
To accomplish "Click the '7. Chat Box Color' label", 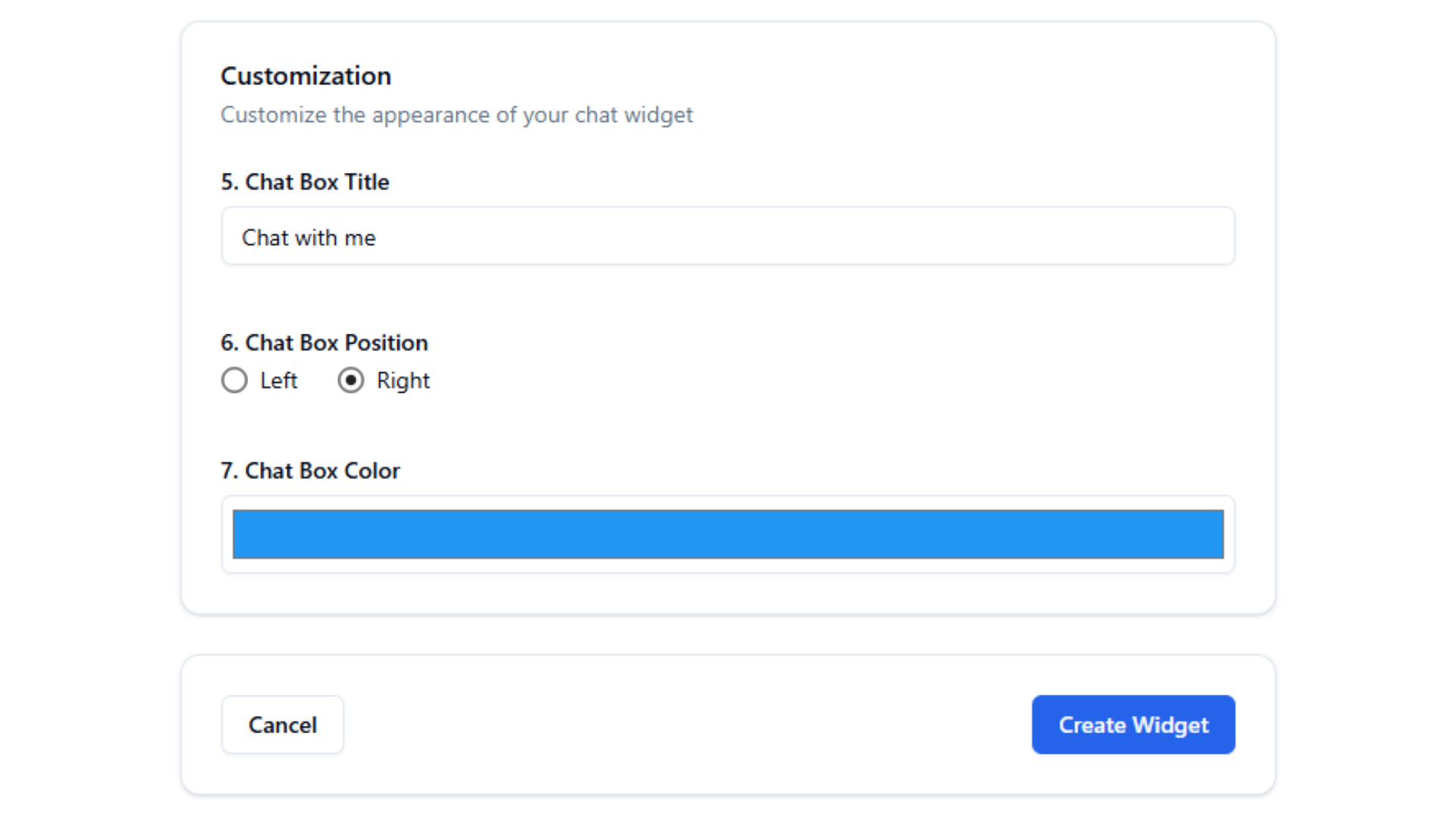I will click(310, 470).
